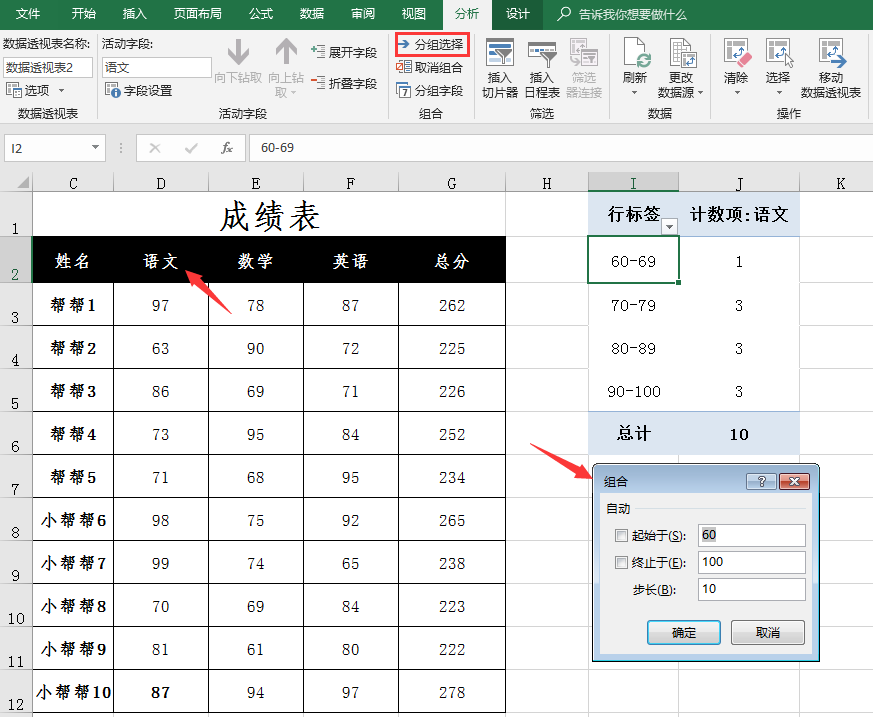The image size is (873, 717).
Task: Click pivot cell 70-79
Action: [x=634, y=305]
